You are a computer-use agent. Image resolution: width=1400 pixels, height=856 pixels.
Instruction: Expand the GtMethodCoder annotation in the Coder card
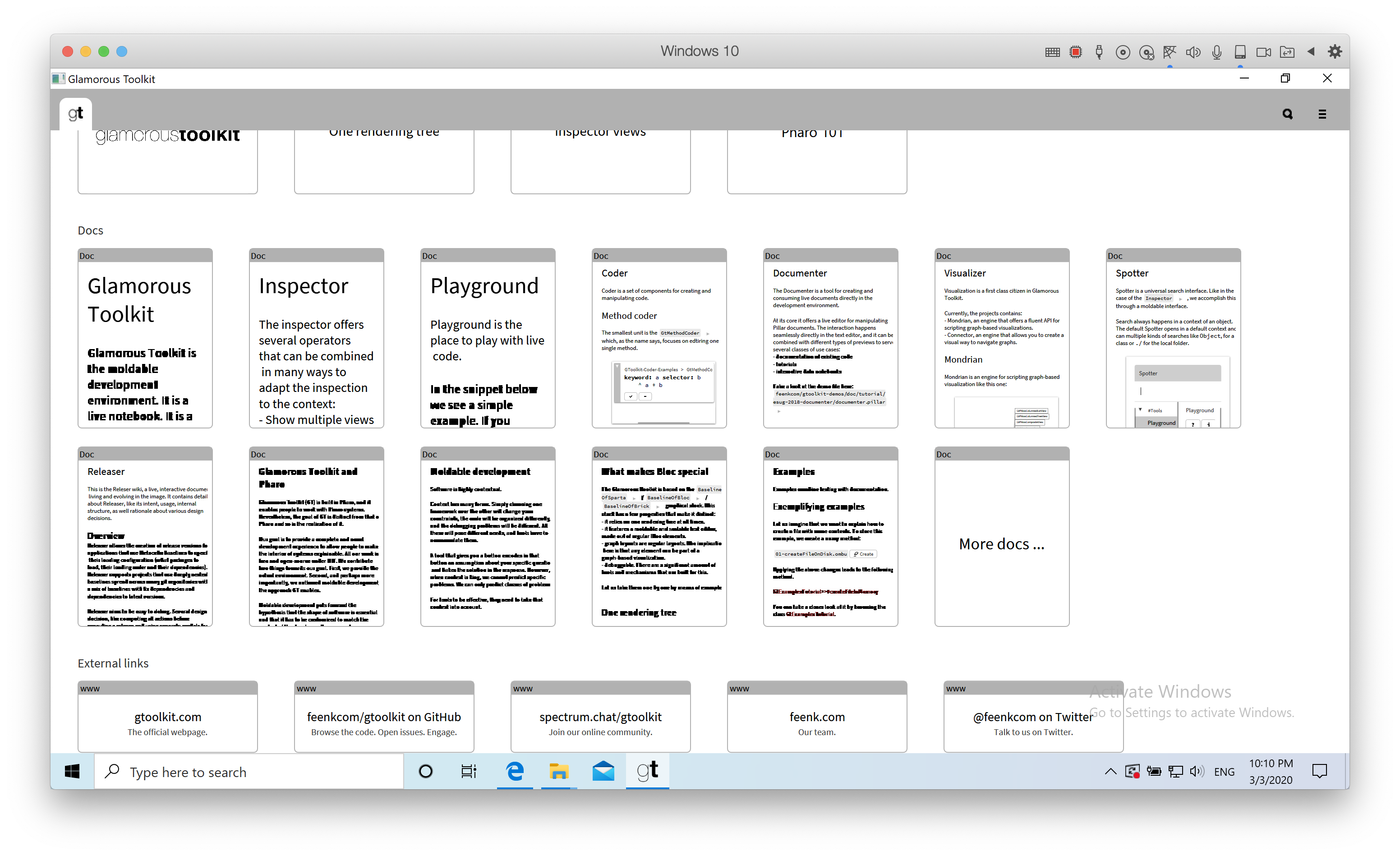pos(707,333)
